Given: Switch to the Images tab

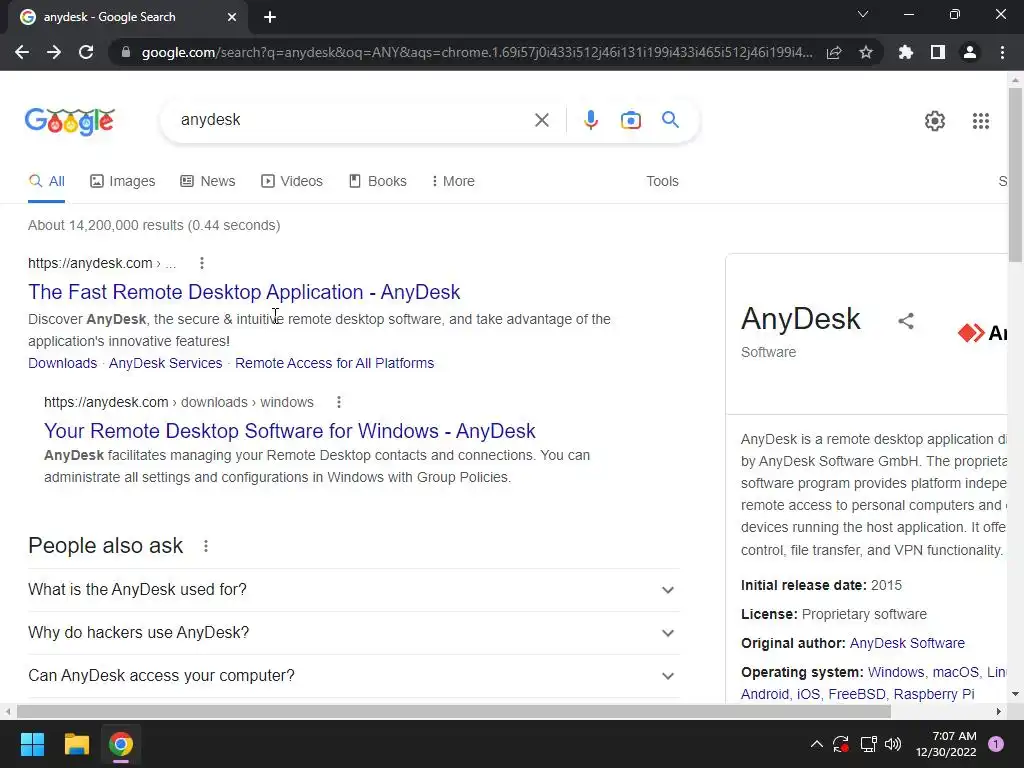Looking at the screenshot, I should (123, 181).
